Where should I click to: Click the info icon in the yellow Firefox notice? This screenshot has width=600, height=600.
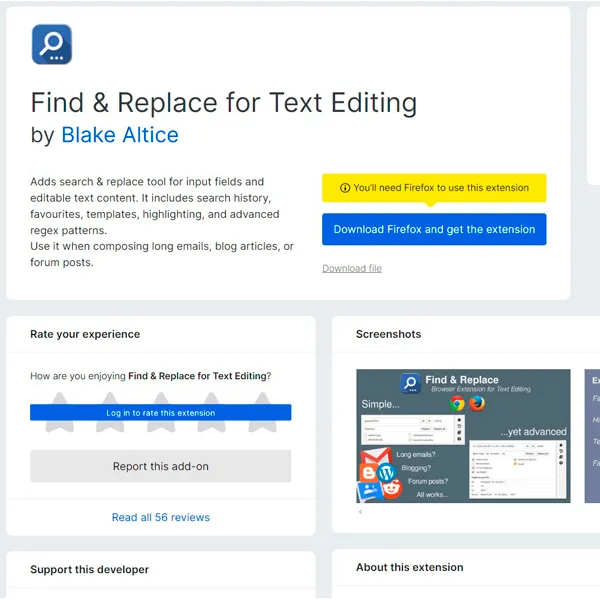345,188
